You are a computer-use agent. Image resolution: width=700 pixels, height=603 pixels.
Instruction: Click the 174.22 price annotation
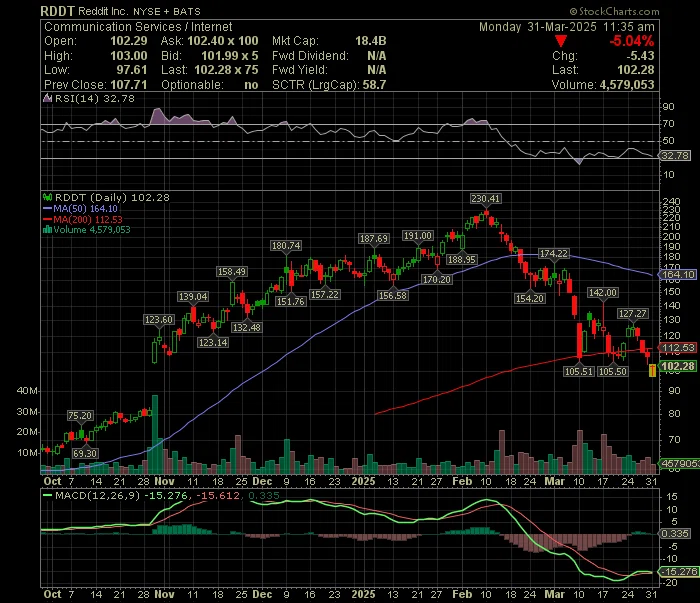554,254
